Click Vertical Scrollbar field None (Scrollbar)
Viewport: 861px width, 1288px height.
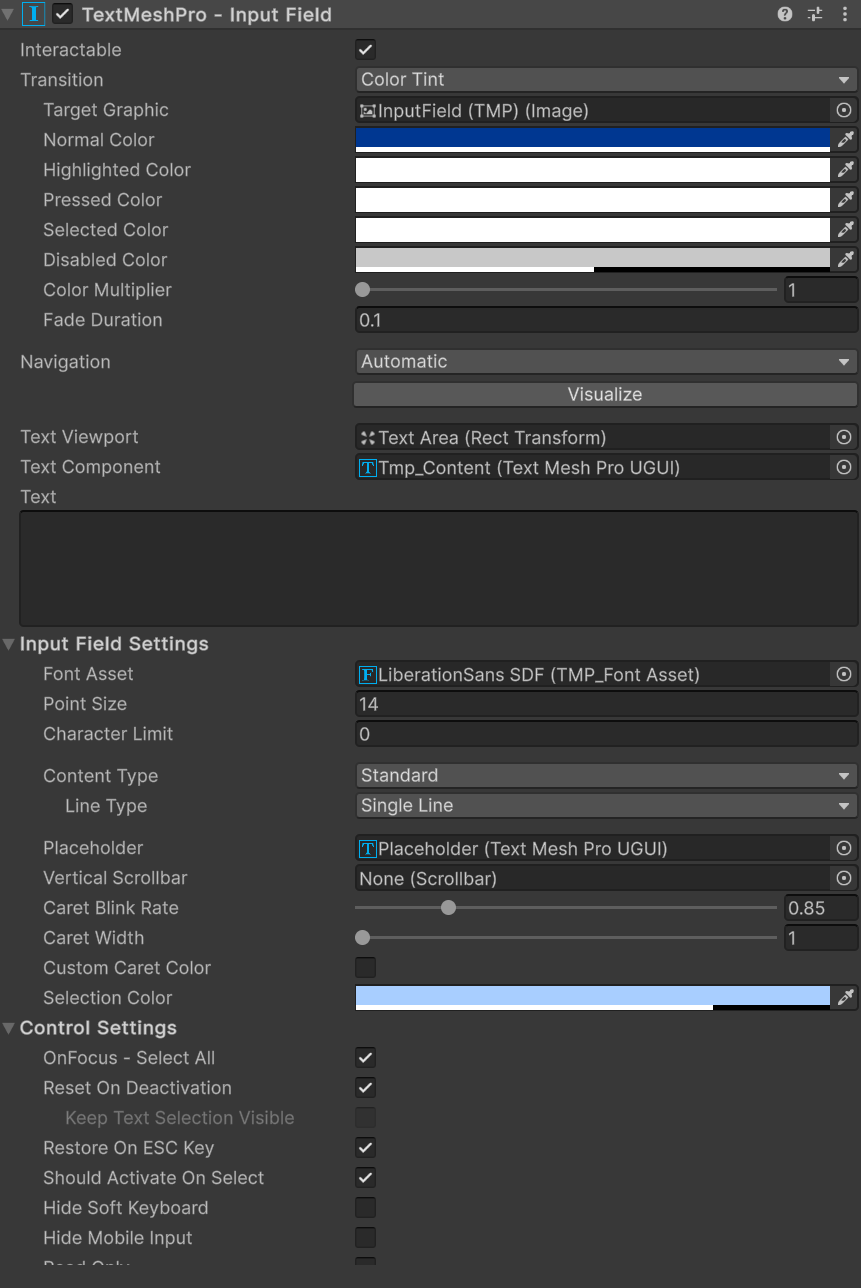(593, 878)
